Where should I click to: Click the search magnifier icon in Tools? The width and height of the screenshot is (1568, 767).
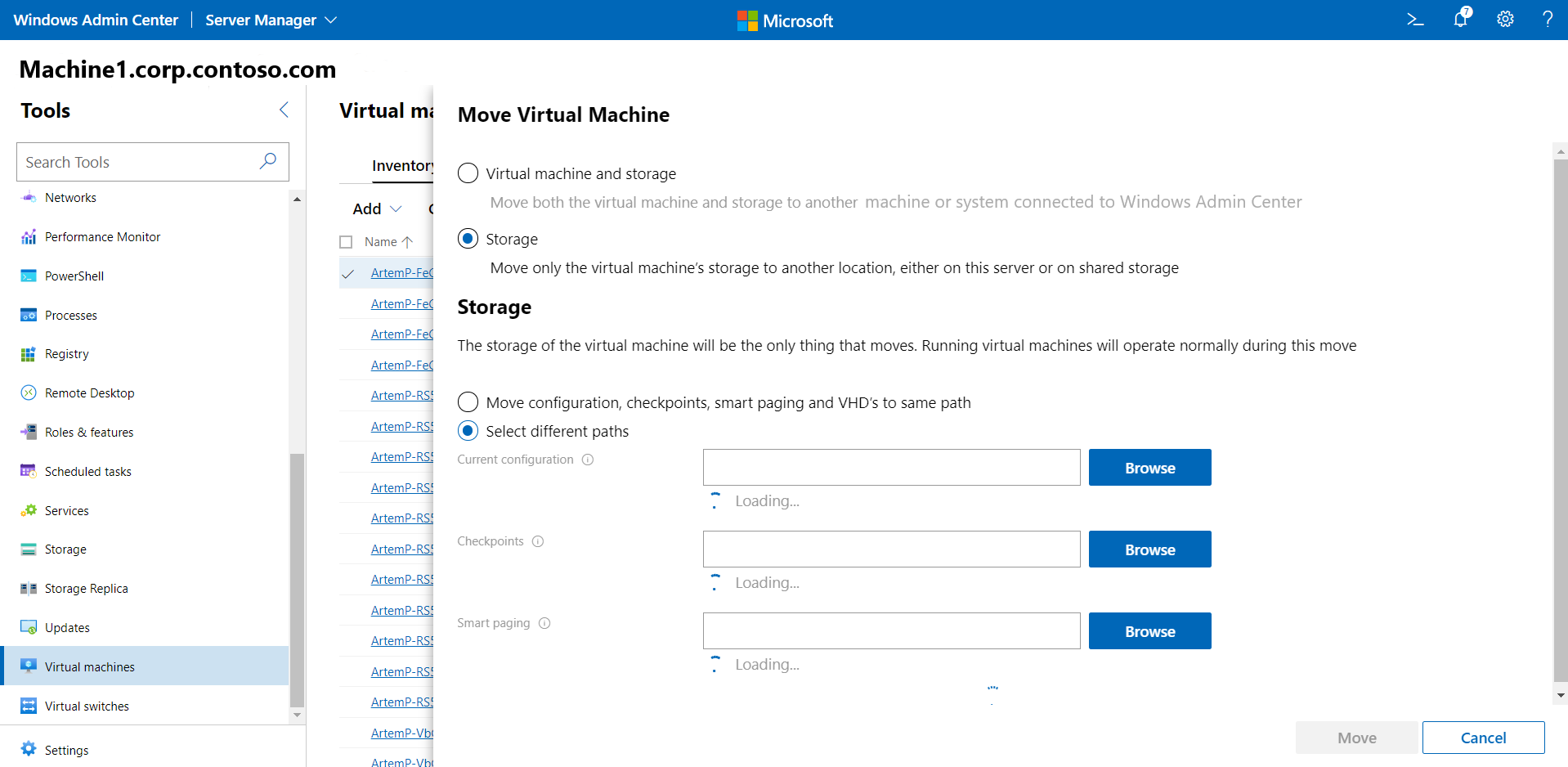point(267,161)
